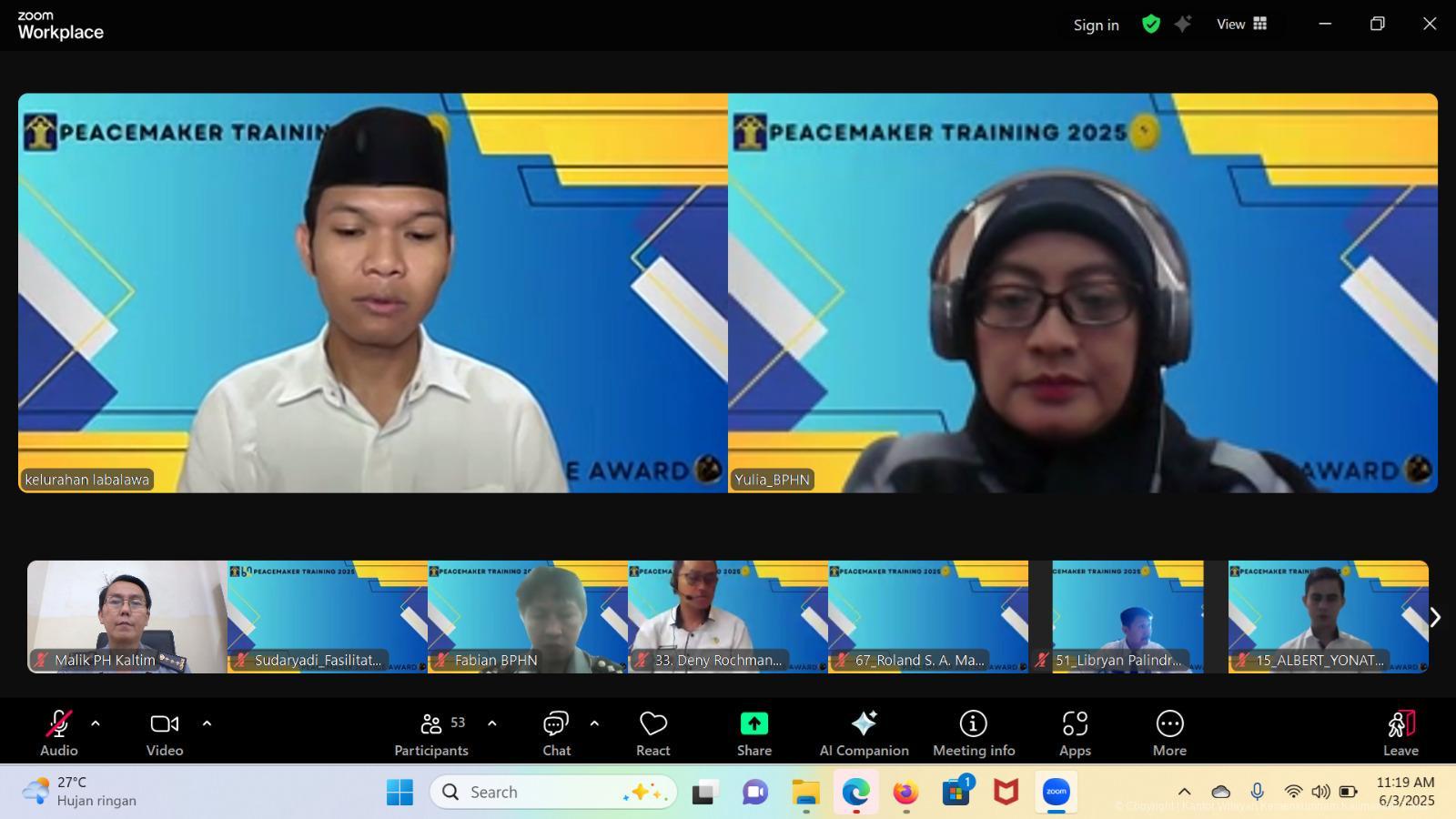Open the More options menu
The height and width of the screenshot is (819, 1456).
[x=1169, y=733]
